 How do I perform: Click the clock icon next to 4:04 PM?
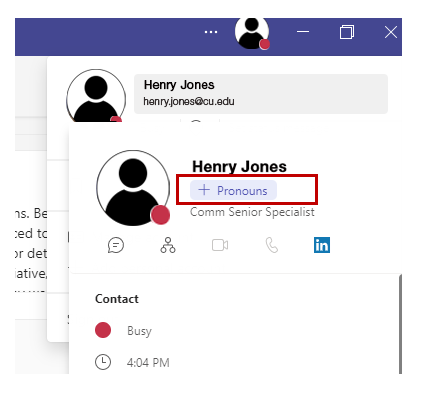pyautogui.click(x=103, y=362)
